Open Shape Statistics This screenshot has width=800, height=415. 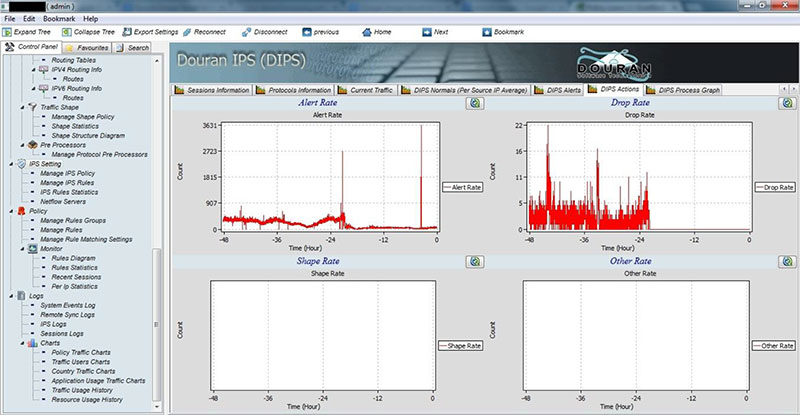(x=75, y=126)
